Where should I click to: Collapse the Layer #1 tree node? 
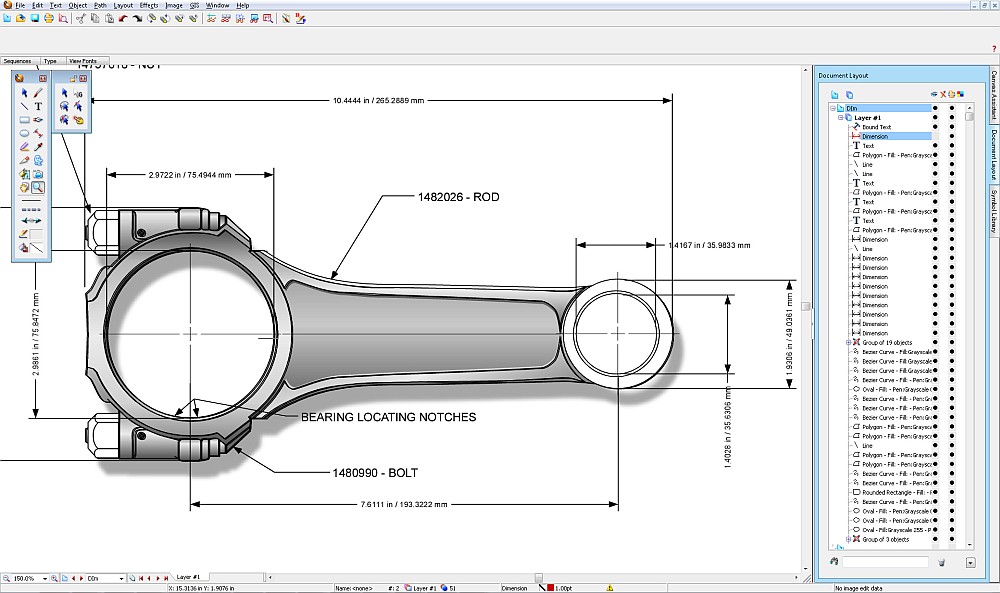pos(840,117)
